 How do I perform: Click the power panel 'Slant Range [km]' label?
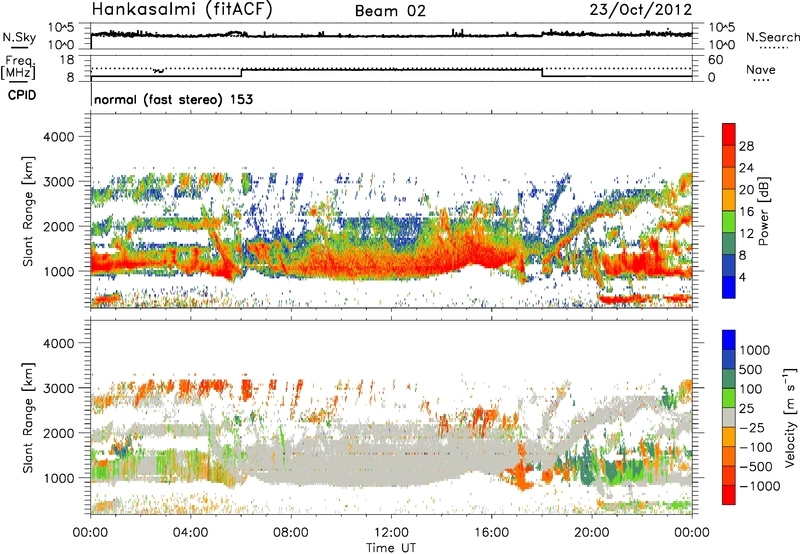[x=28, y=211]
